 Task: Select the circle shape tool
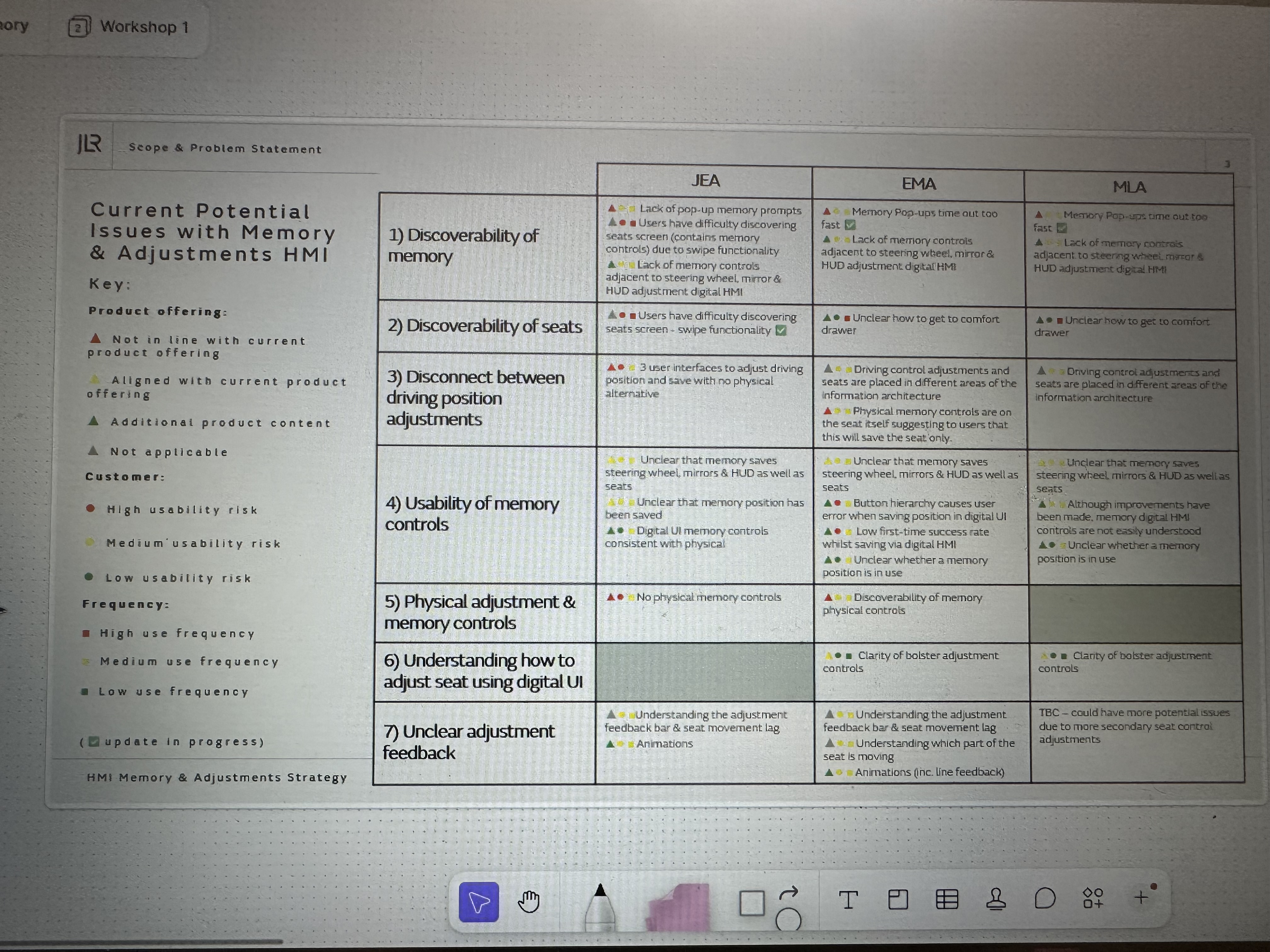pyautogui.click(x=788, y=920)
